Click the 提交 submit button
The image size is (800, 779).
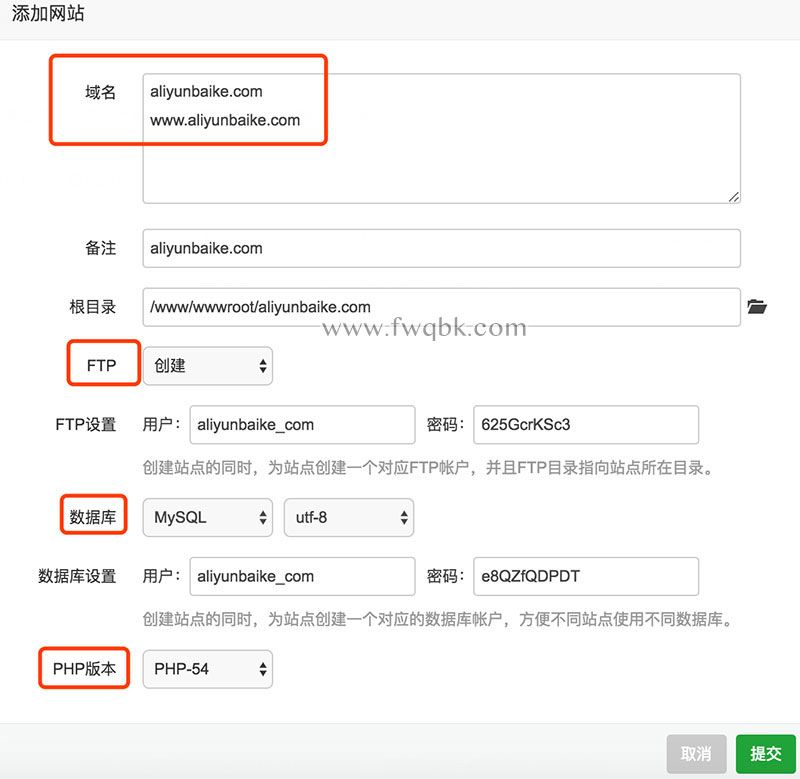(765, 753)
